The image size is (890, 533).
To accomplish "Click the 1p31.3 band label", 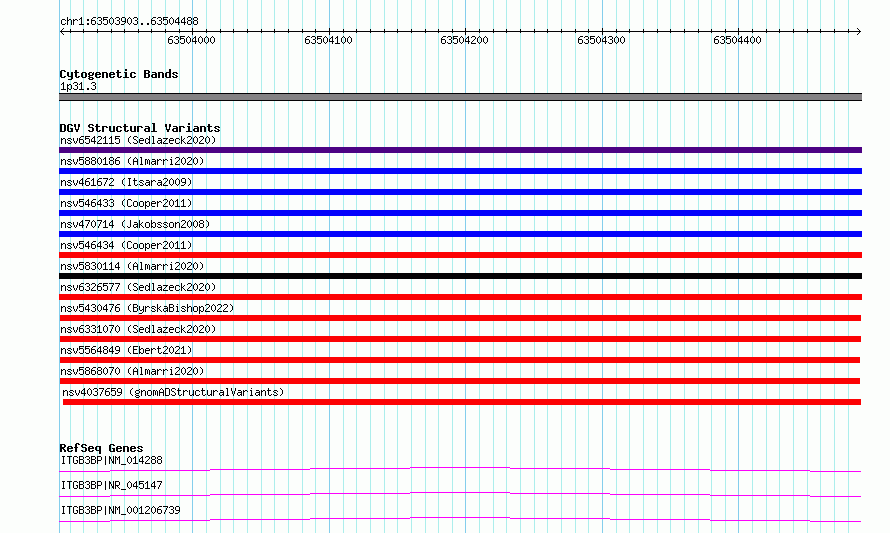I will pos(78,86).
